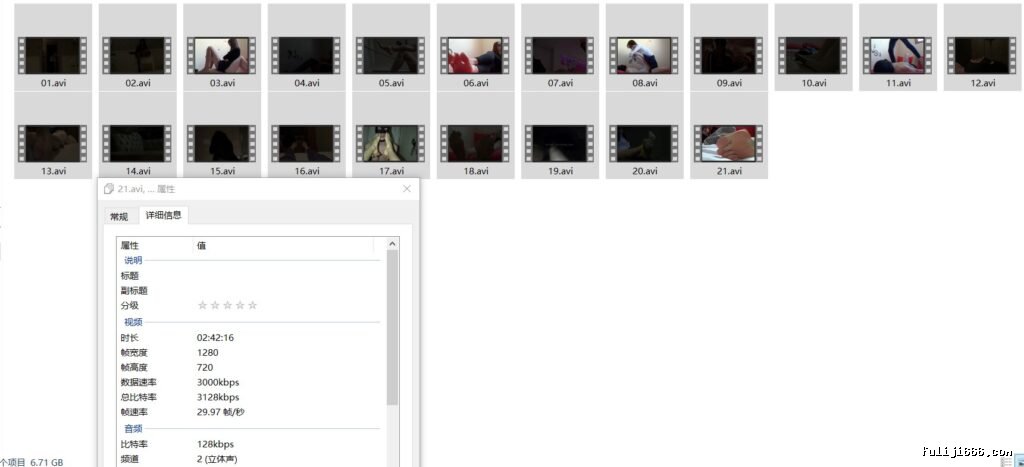Click the 总比特率 value 3128kbps

click(217, 397)
